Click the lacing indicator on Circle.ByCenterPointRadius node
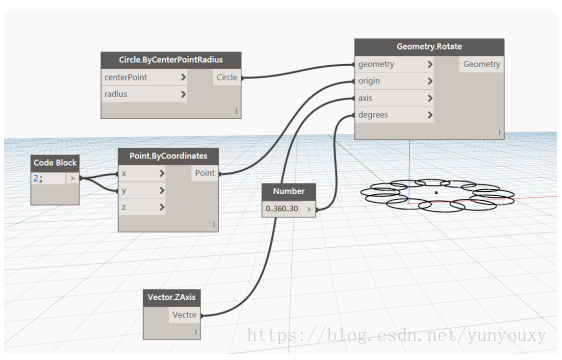Image resolution: width=562 pixels, height=360 pixels. [237, 112]
